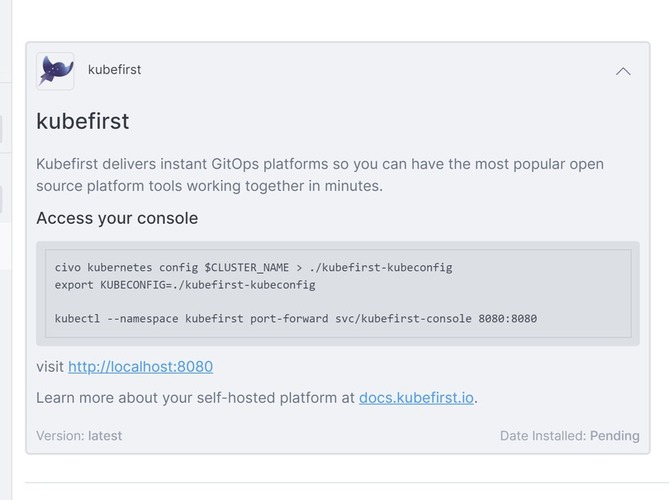
Task: Click the svc/kubefirst-console service name in code
Action: [403, 319]
